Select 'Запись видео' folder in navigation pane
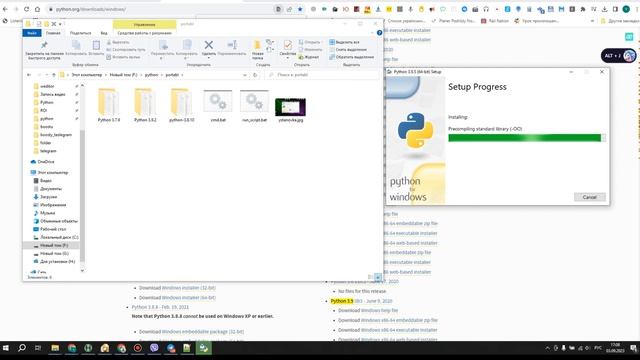The width and height of the screenshot is (640, 360). coord(53,94)
